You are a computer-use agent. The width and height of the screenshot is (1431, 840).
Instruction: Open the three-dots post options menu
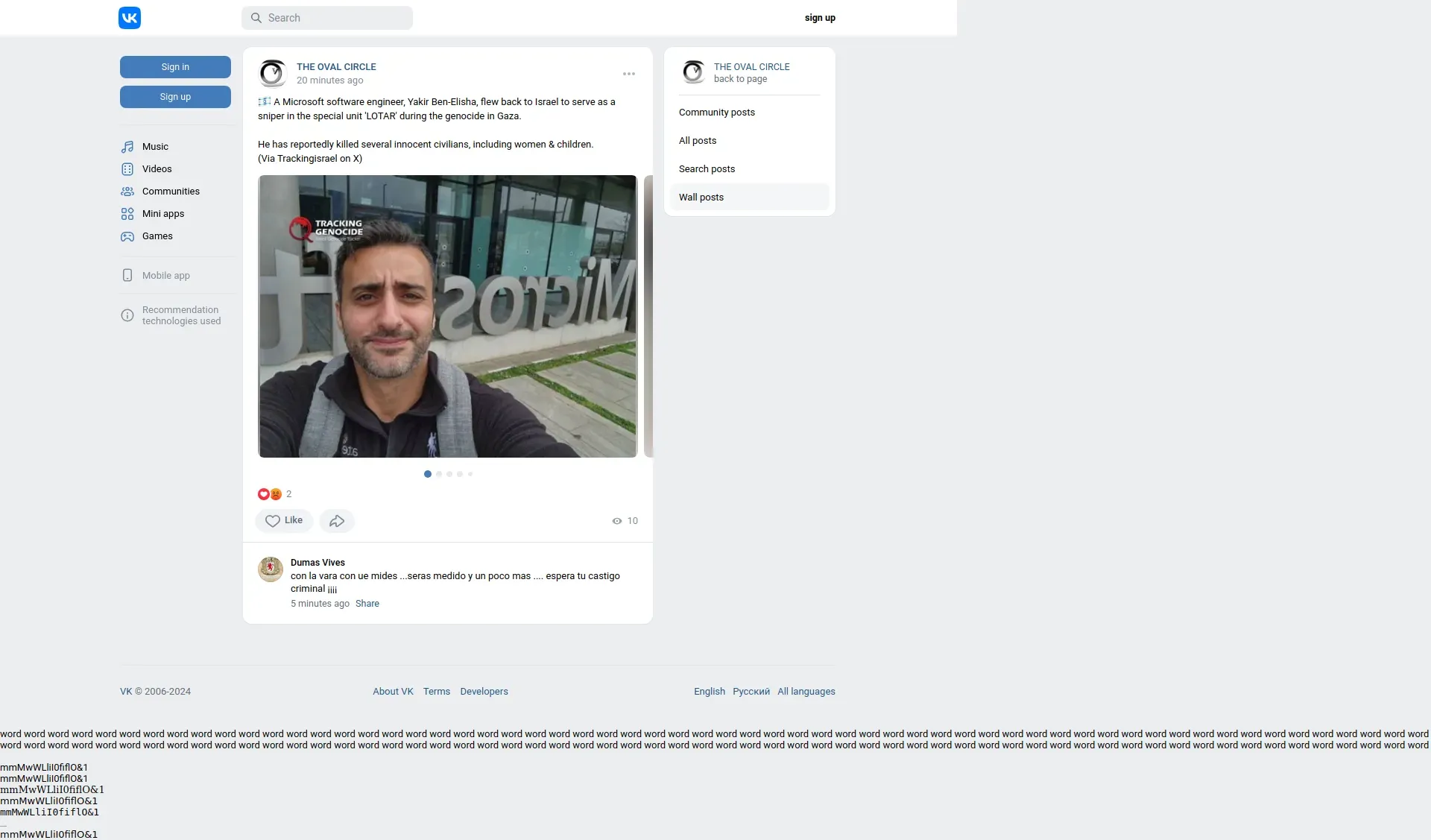629,74
